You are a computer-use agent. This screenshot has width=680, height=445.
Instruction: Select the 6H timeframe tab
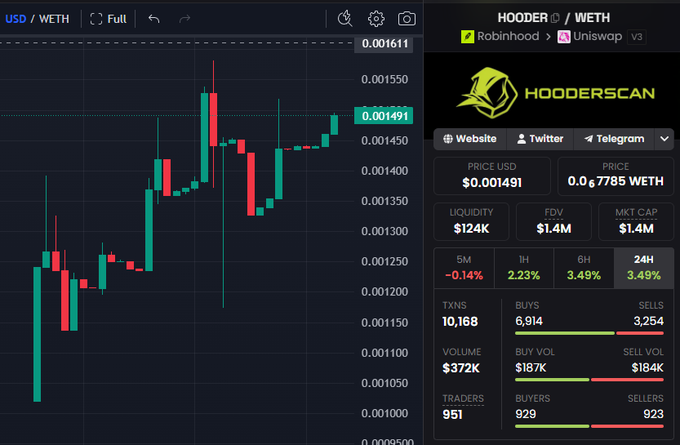(584, 268)
